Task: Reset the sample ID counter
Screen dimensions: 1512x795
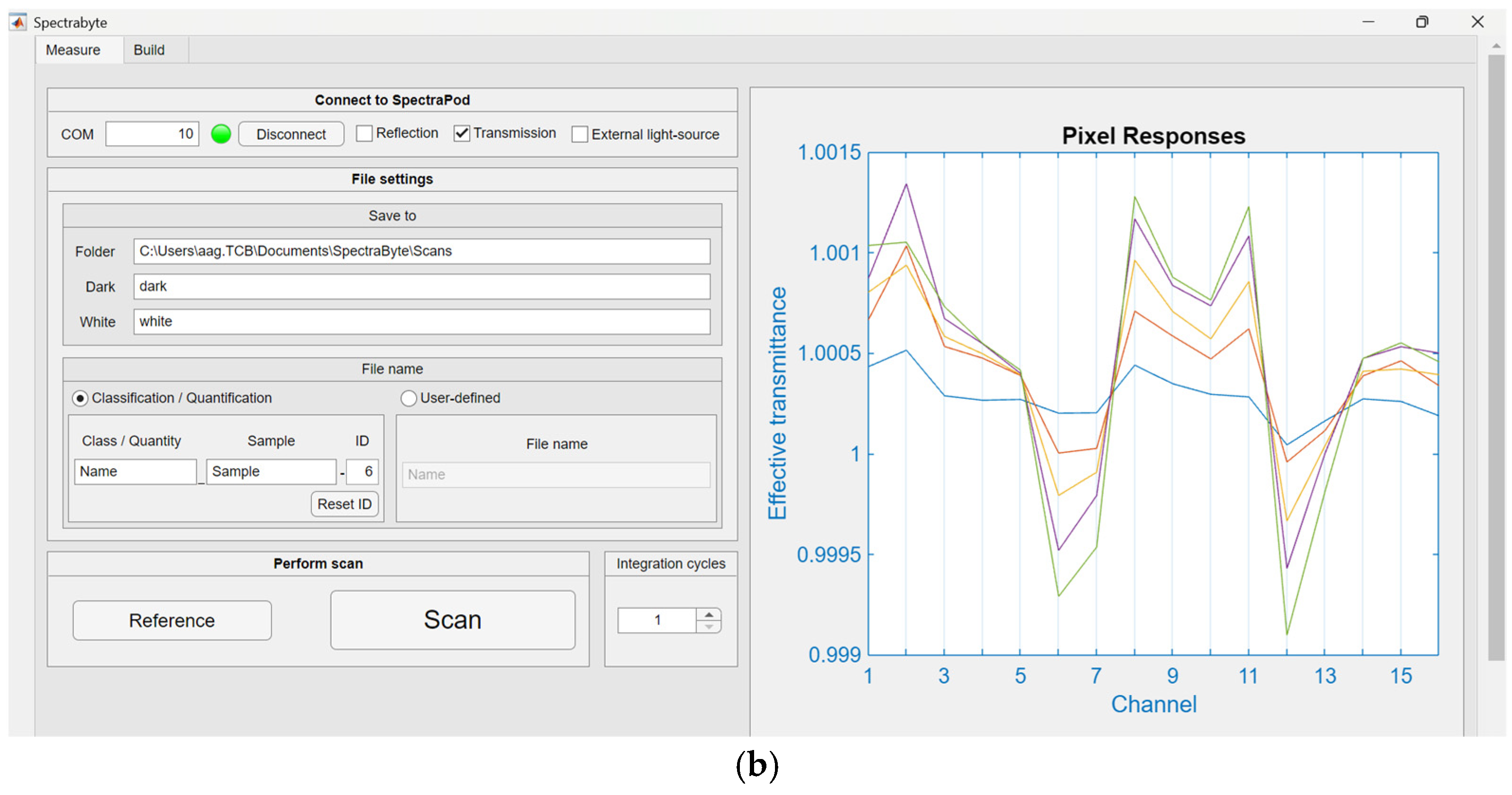Action: [345, 504]
